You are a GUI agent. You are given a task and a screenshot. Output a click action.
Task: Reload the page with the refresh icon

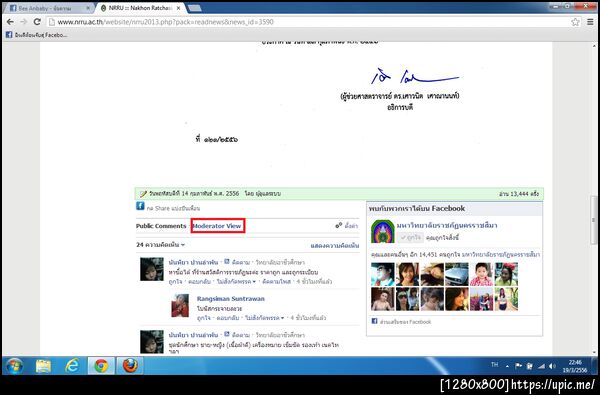tap(37, 22)
